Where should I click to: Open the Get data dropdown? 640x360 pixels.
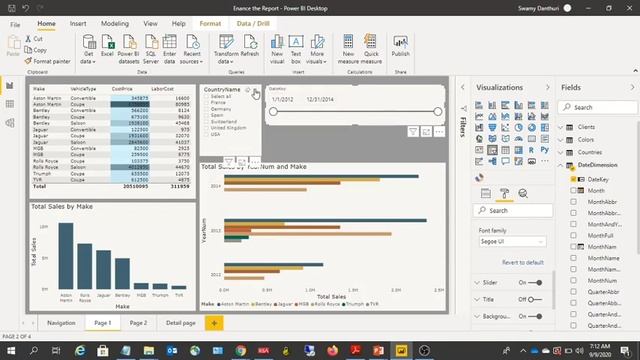88,49
